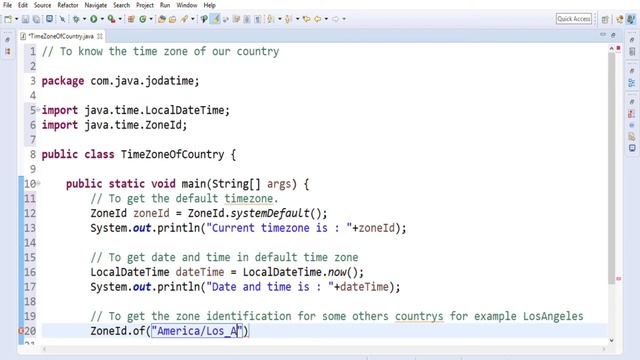Open the Refactor menu
Screen dimensions: 640x360
[x=68, y=5]
